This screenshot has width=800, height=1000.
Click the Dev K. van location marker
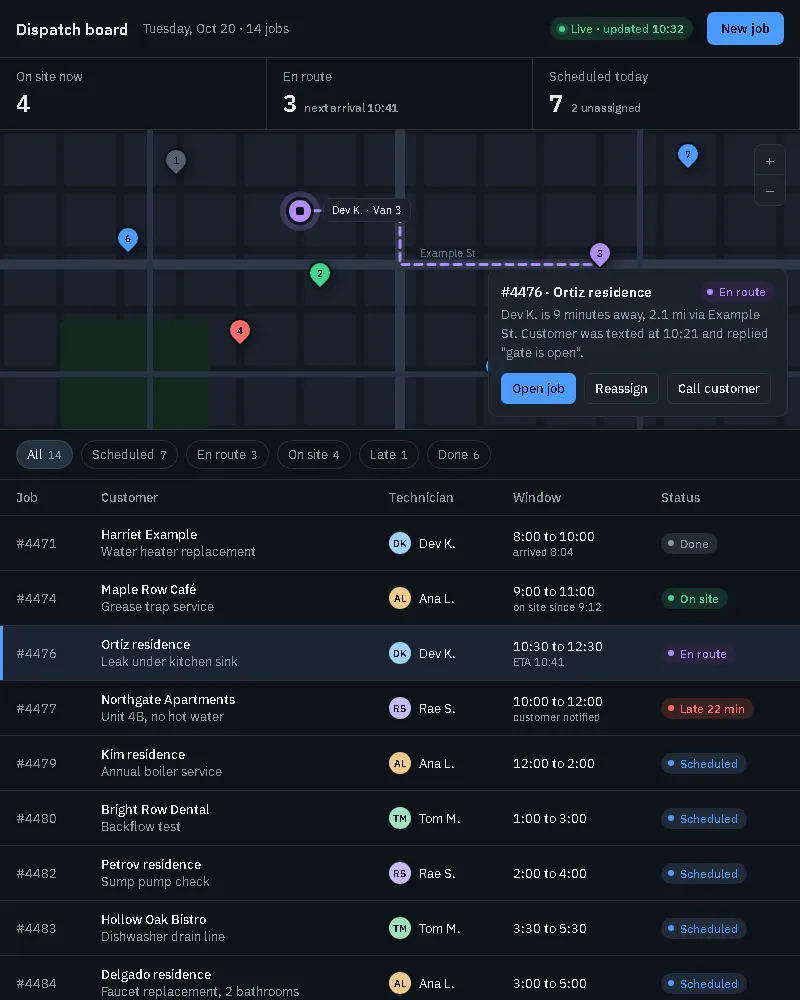pyautogui.click(x=300, y=210)
